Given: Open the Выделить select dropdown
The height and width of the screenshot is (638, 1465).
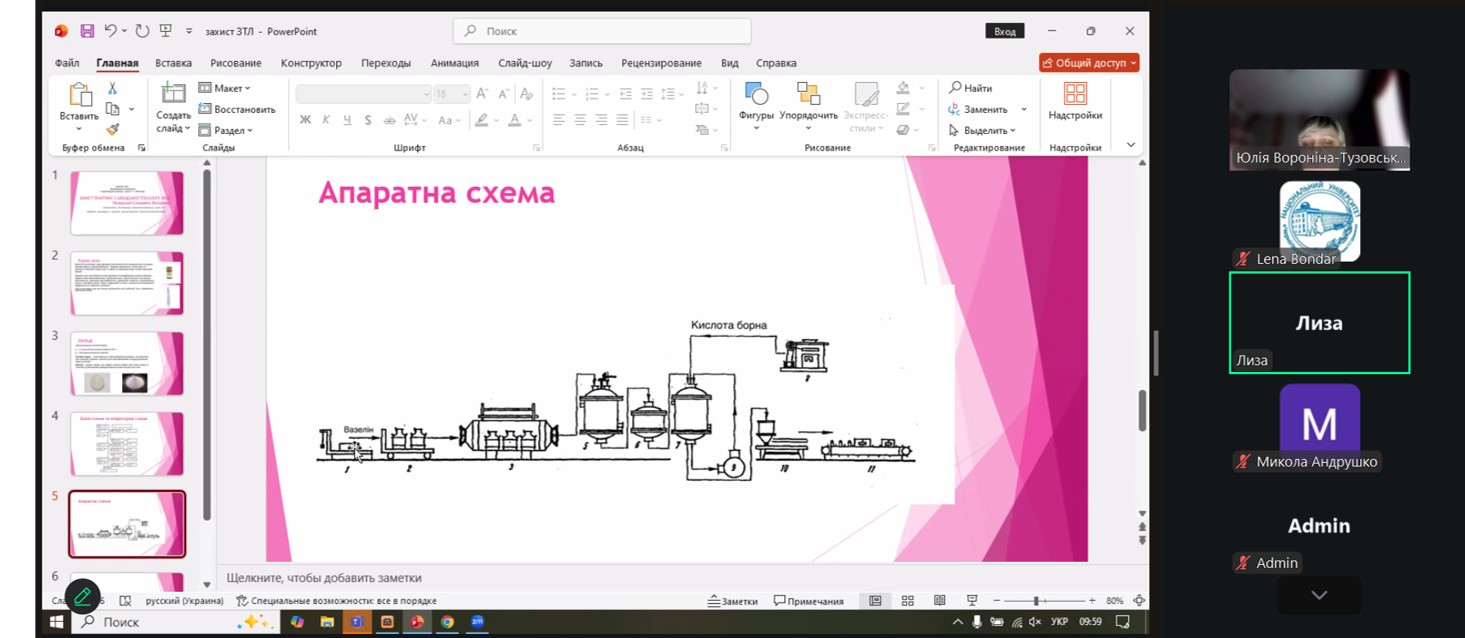Looking at the screenshot, I should pyautogui.click(x=988, y=130).
